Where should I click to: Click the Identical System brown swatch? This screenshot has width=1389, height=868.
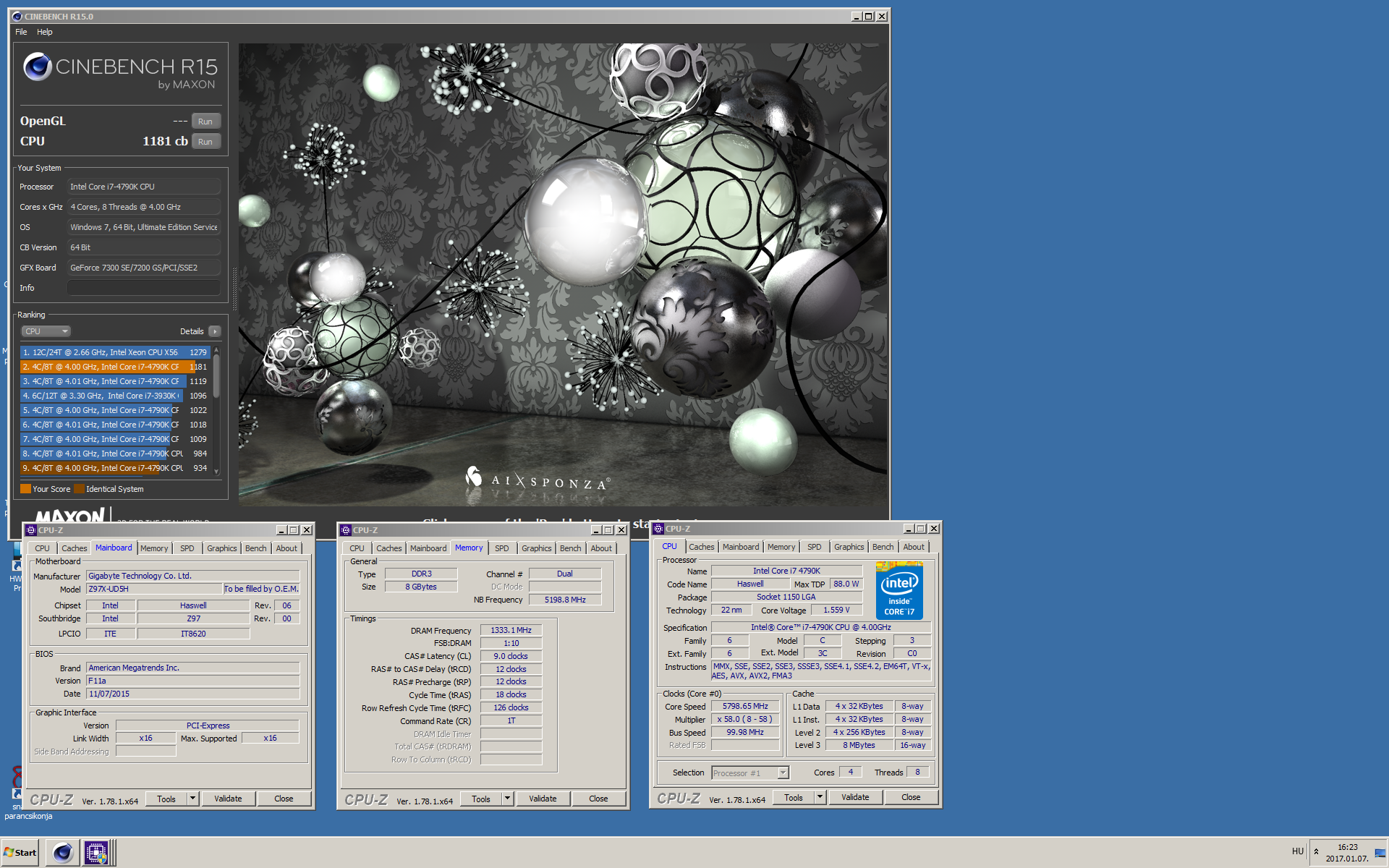(79, 489)
